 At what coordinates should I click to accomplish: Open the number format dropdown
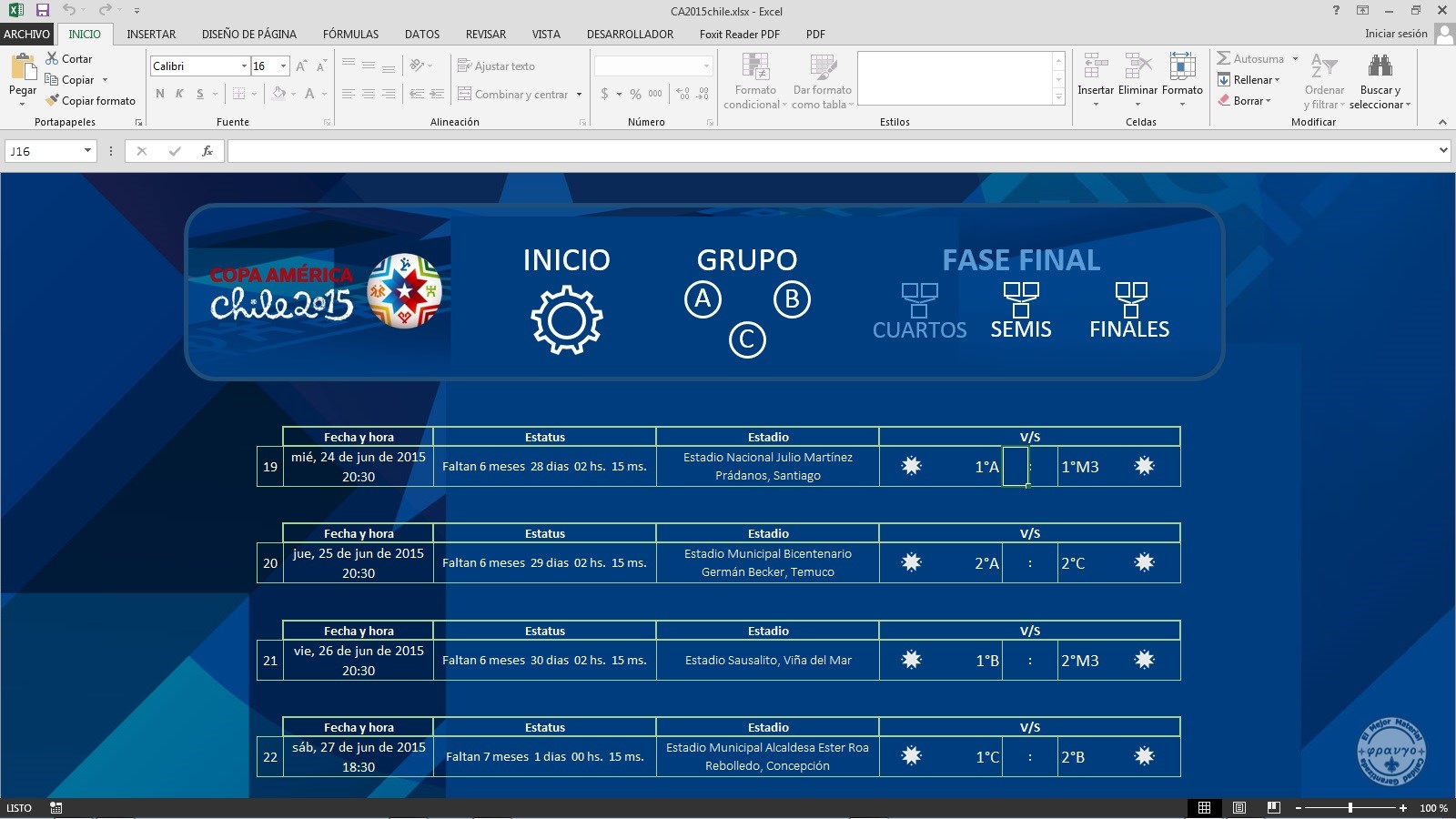click(706, 66)
